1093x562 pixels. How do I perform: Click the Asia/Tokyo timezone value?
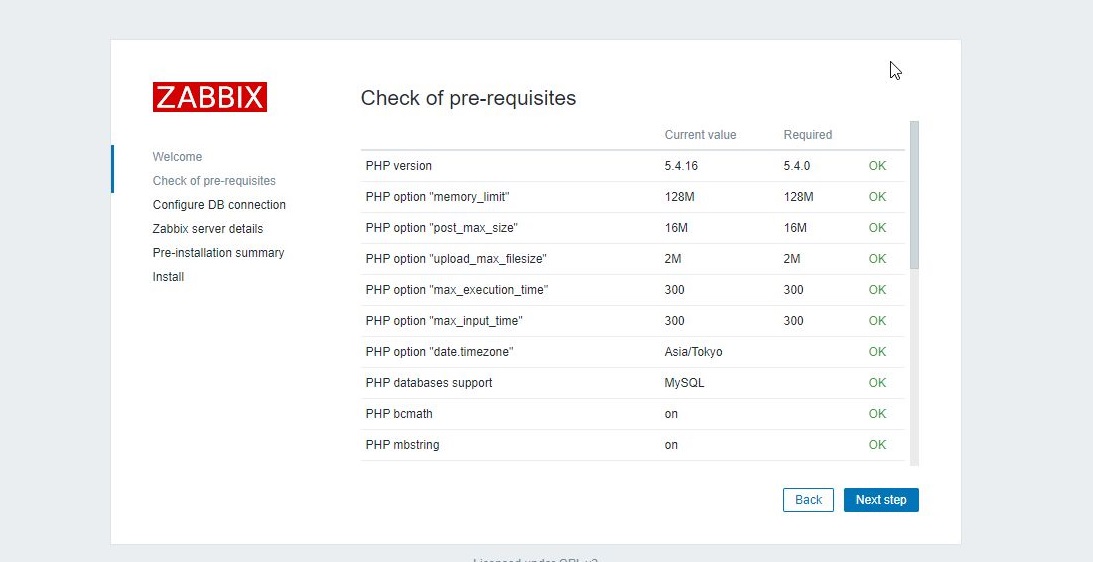click(694, 352)
